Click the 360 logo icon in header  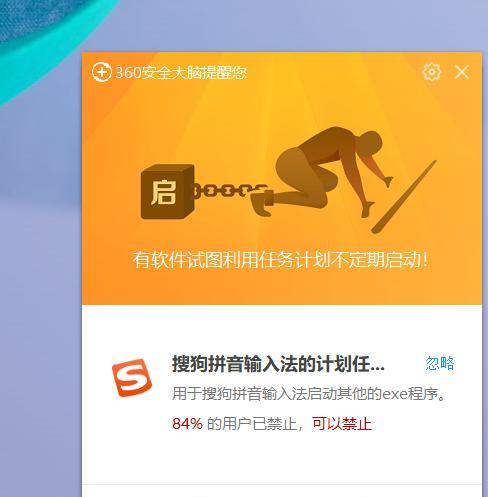tap(102, 72)
